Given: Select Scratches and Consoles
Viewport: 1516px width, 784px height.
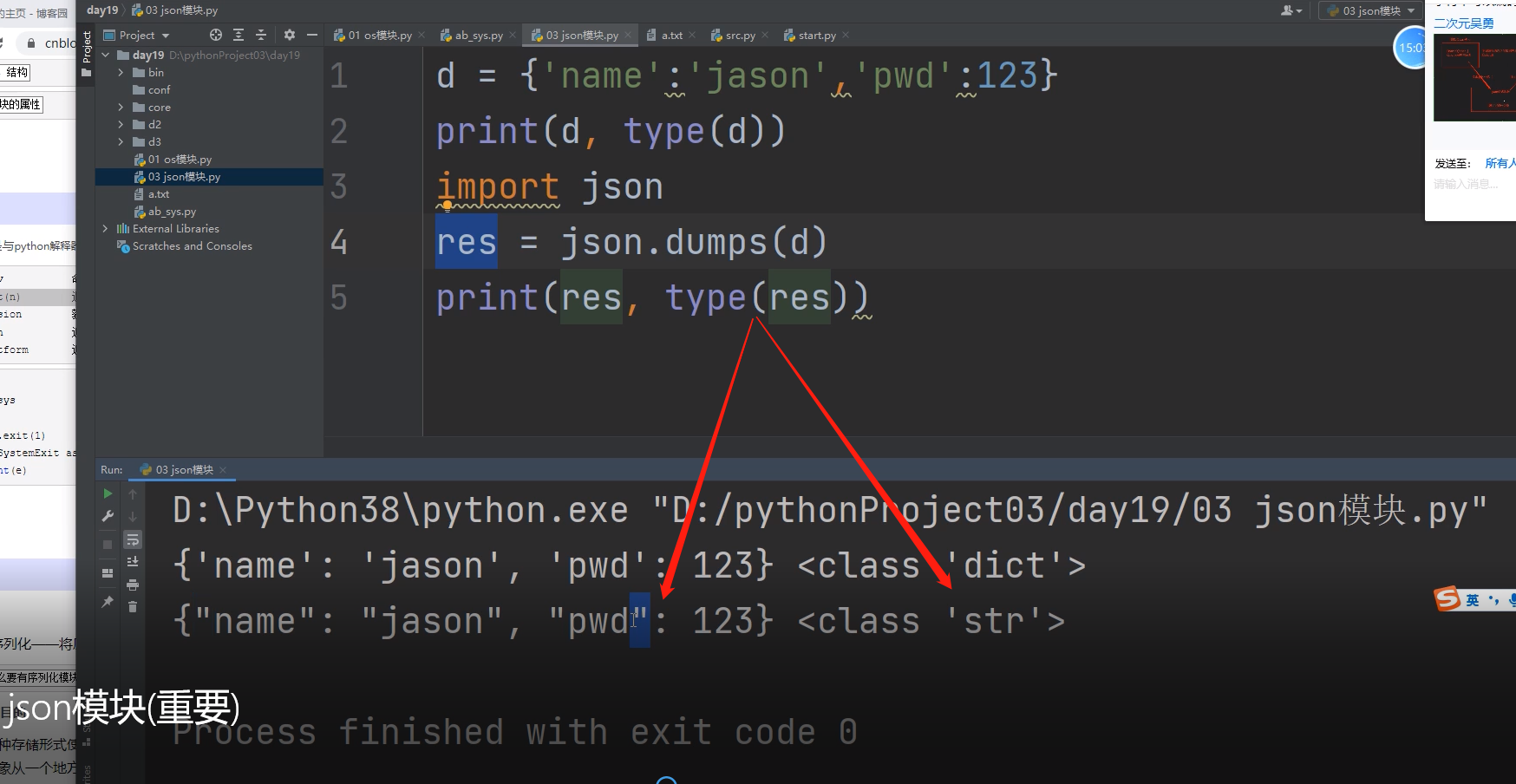Looking at the screenshot, I should (193, 245).
